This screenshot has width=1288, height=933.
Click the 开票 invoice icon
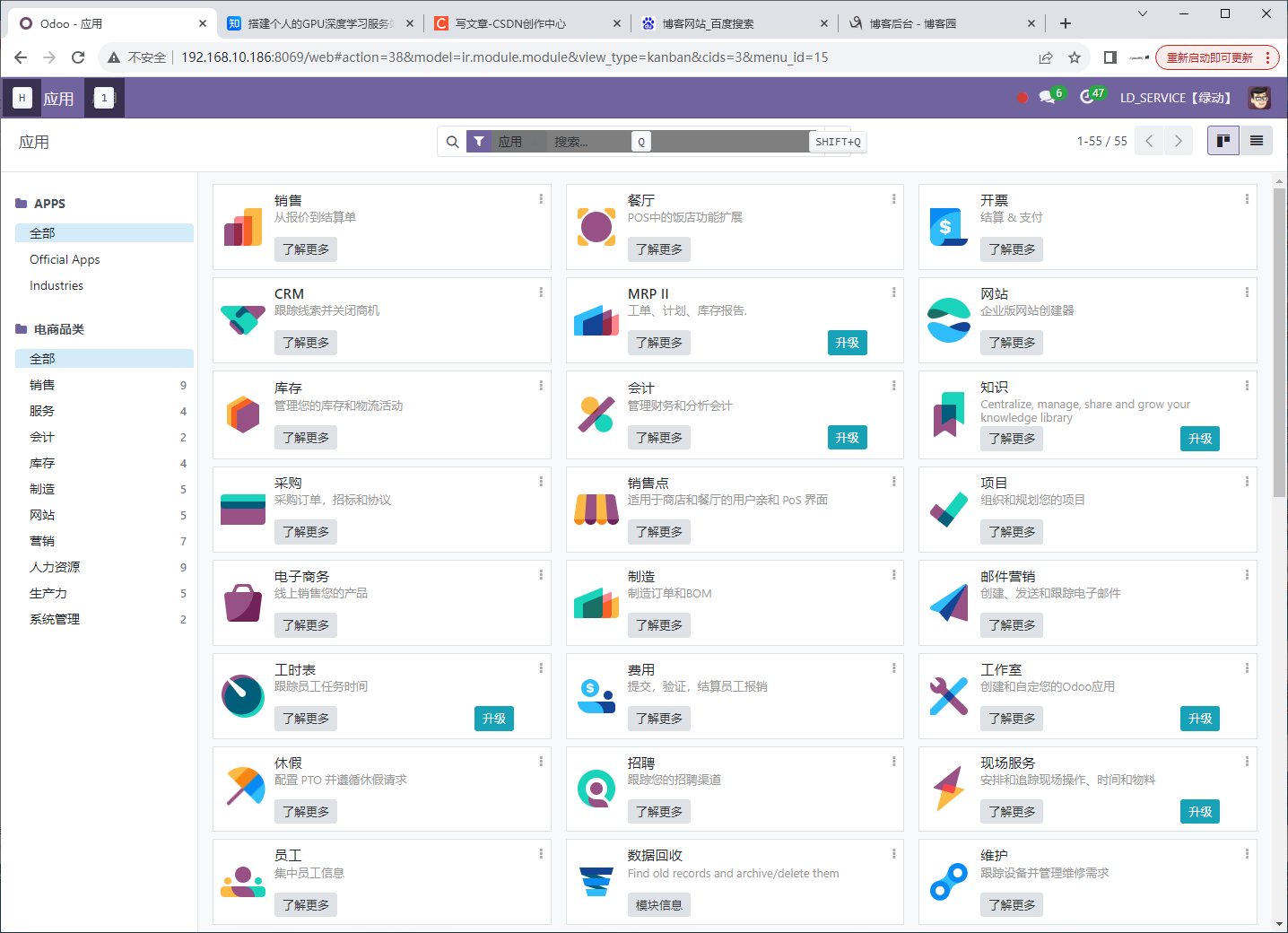(949, 227)
